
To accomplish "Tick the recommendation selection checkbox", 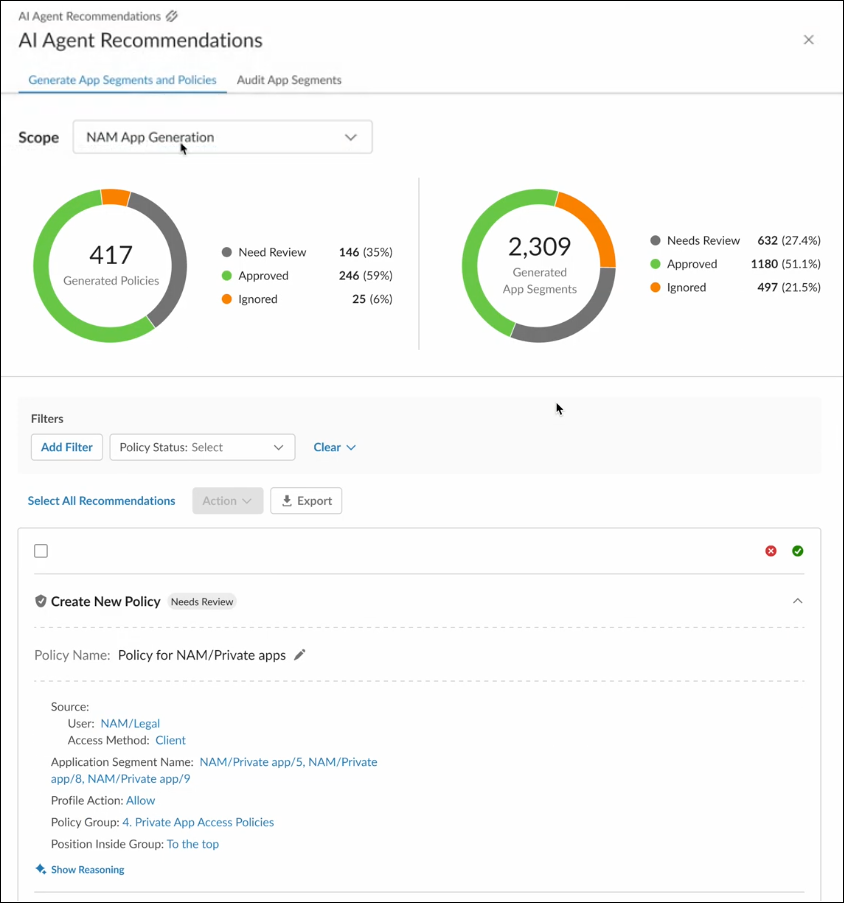I will pyautogui.click(x=41, y=551).
